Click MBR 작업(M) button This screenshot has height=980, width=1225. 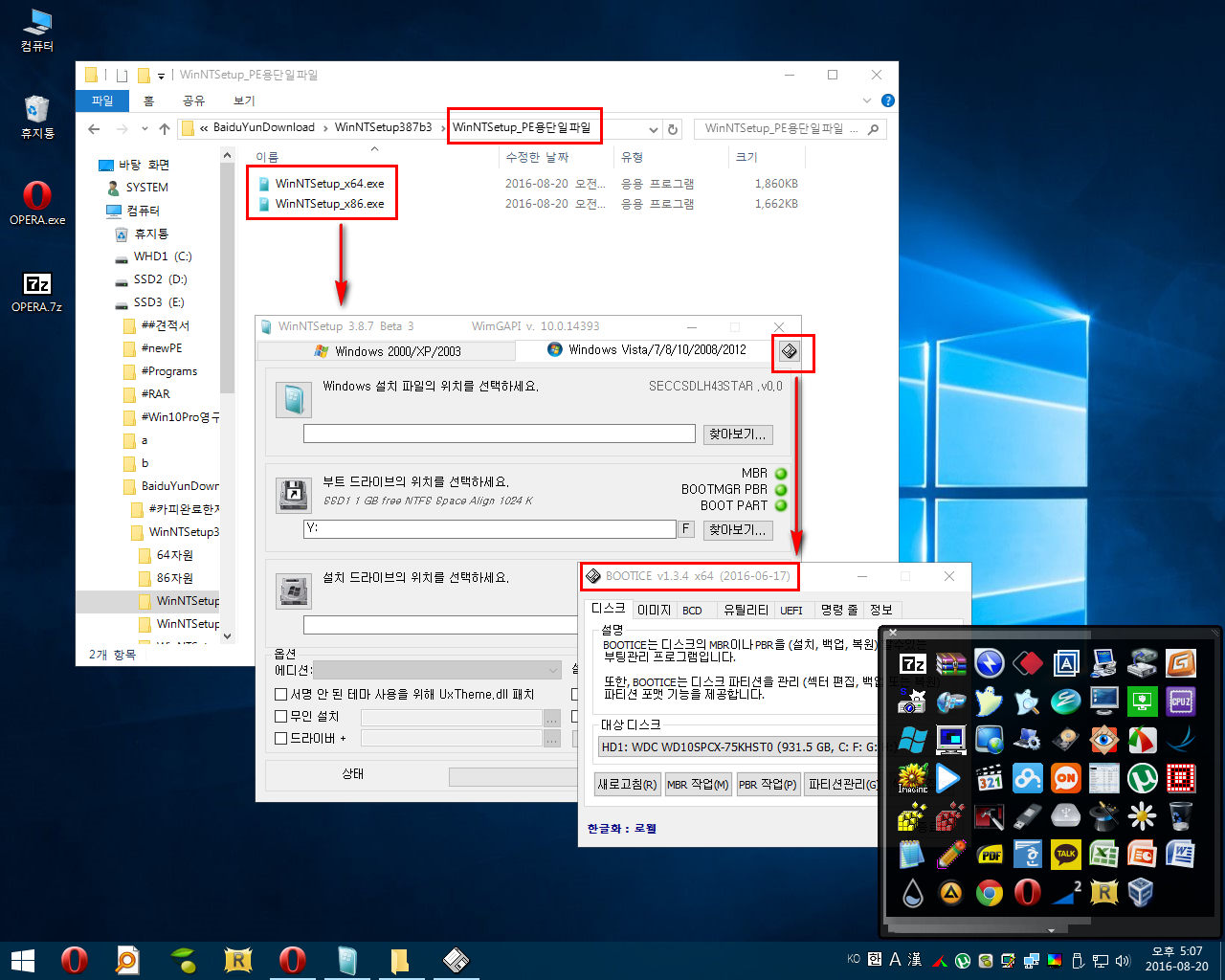(x=698, y=784)
